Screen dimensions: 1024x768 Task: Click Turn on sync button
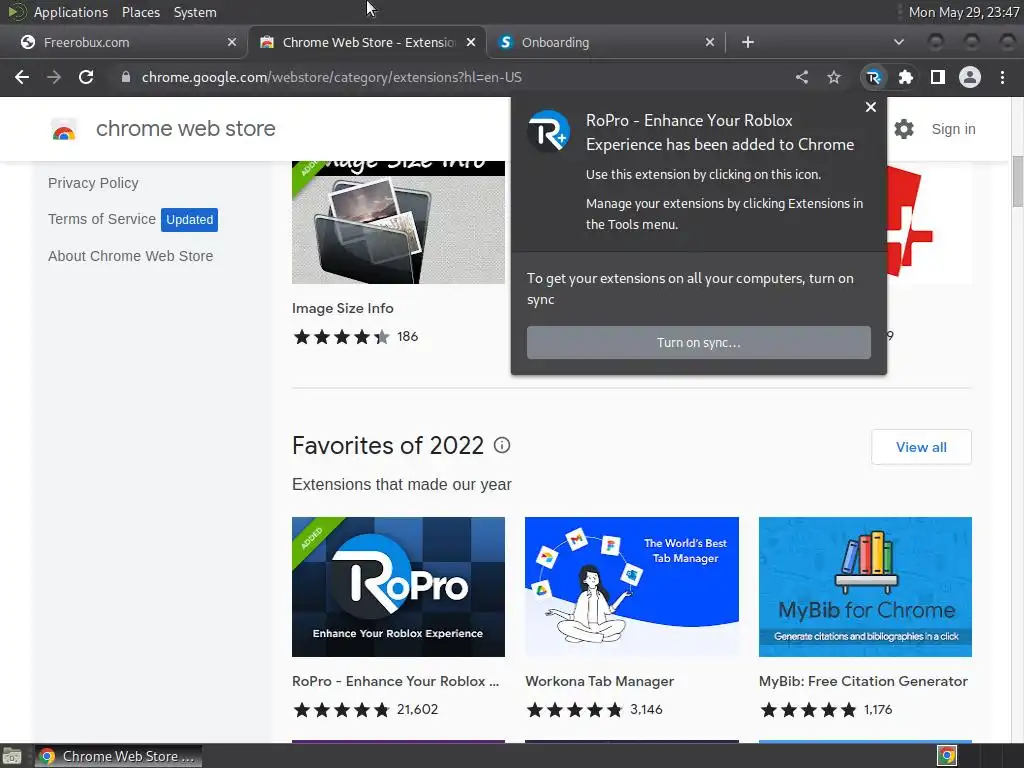tap(699, 343)
